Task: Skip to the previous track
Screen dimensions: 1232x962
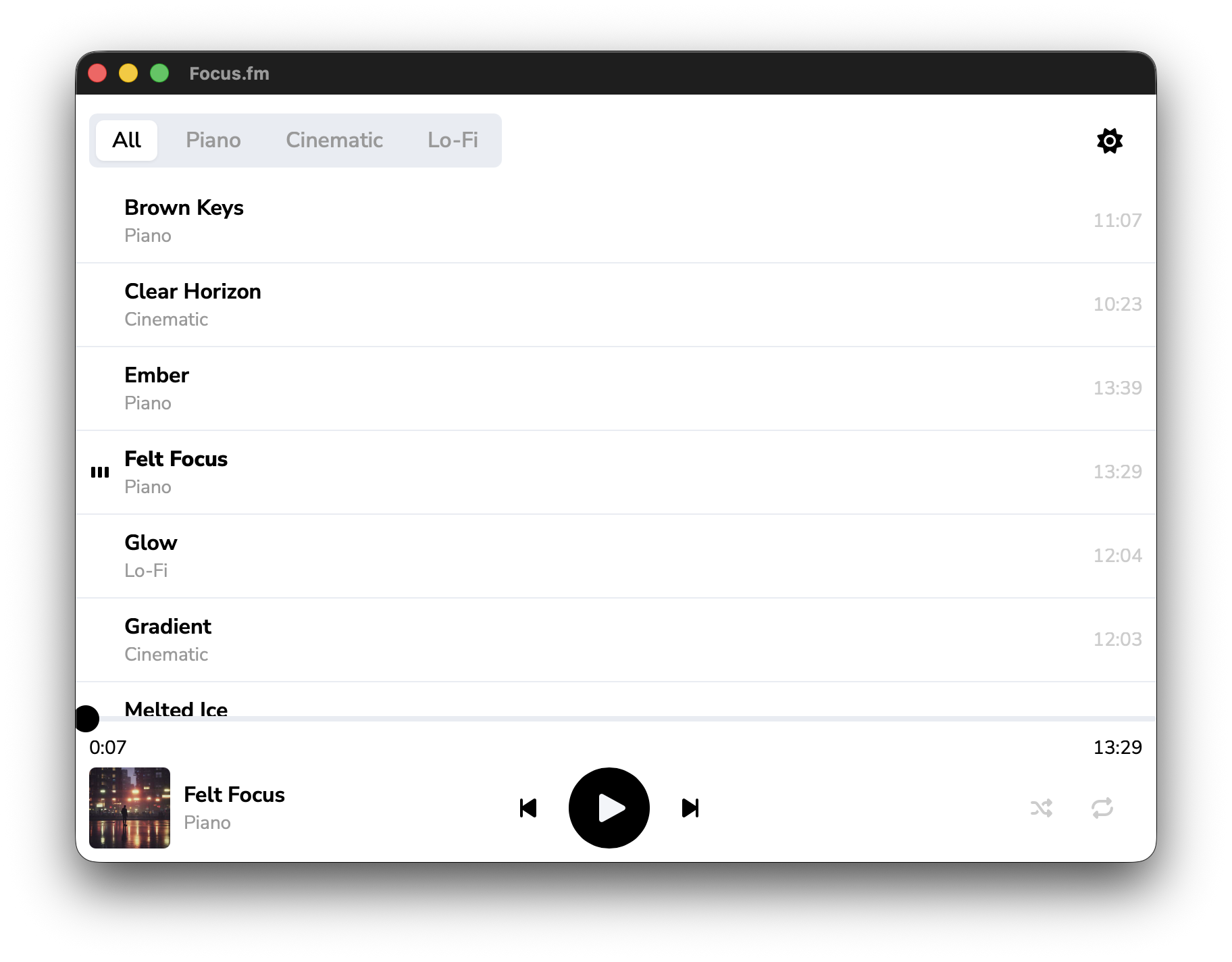Action: [528, 808]
